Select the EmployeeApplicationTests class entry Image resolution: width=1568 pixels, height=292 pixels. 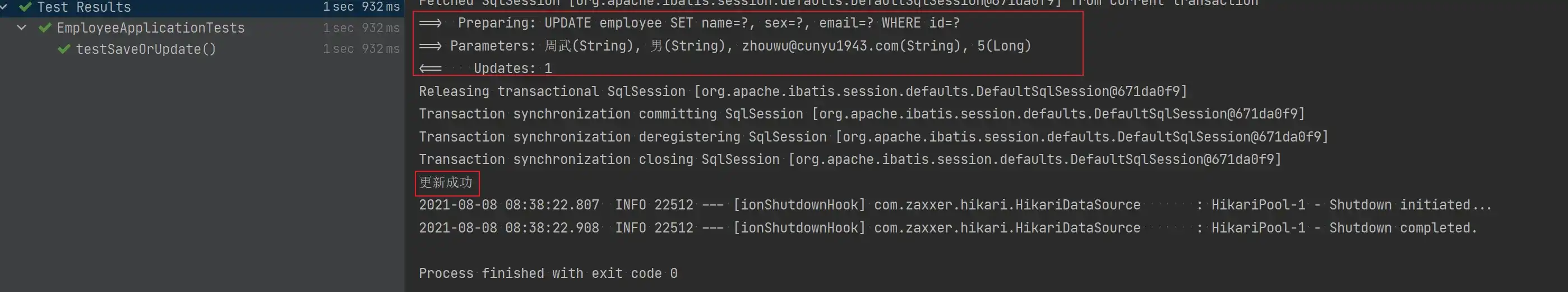pos(151,28)
